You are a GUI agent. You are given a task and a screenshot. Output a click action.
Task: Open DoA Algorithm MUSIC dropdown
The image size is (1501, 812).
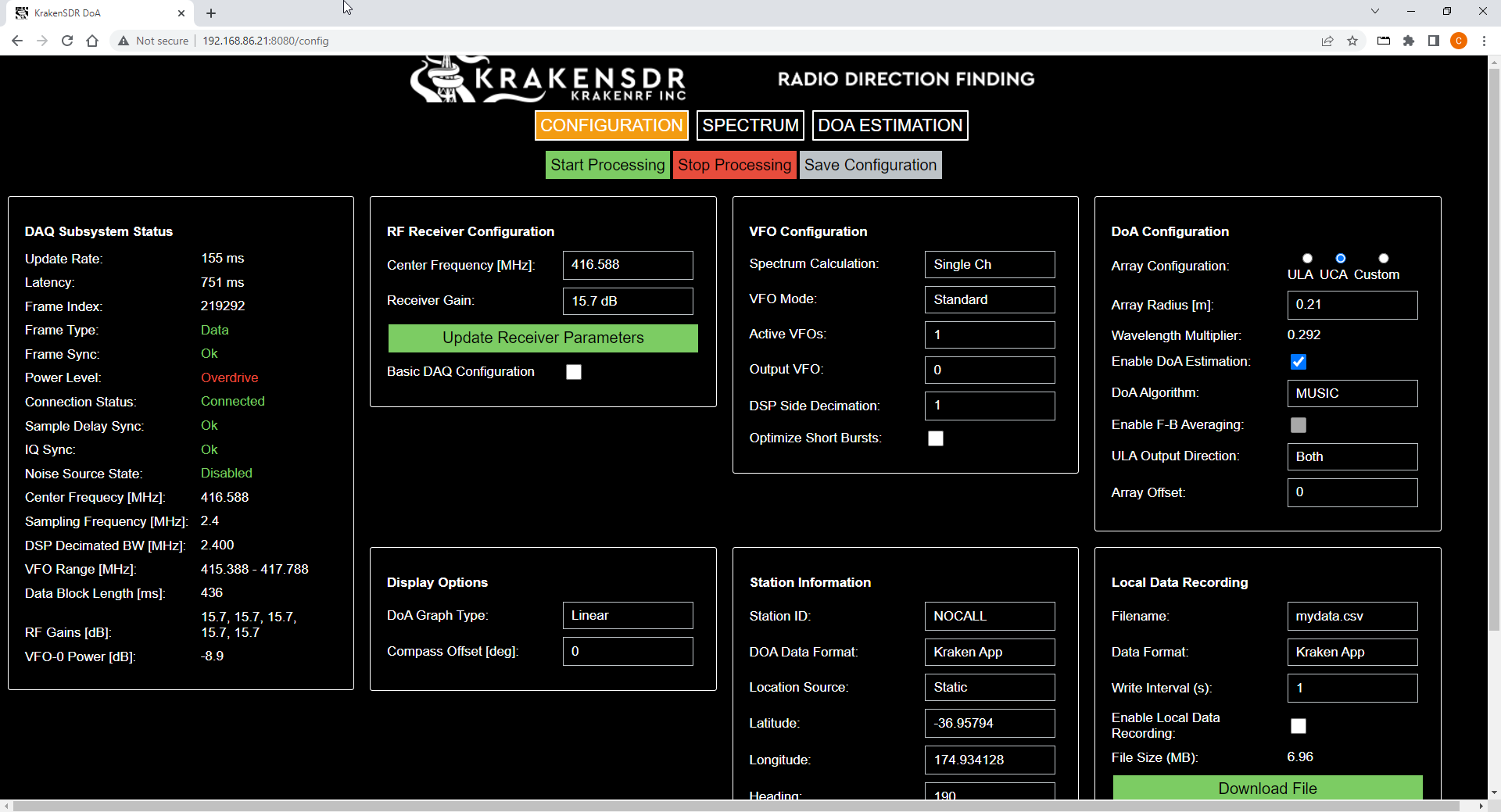pyautogui.click(x=1352, y=393)
